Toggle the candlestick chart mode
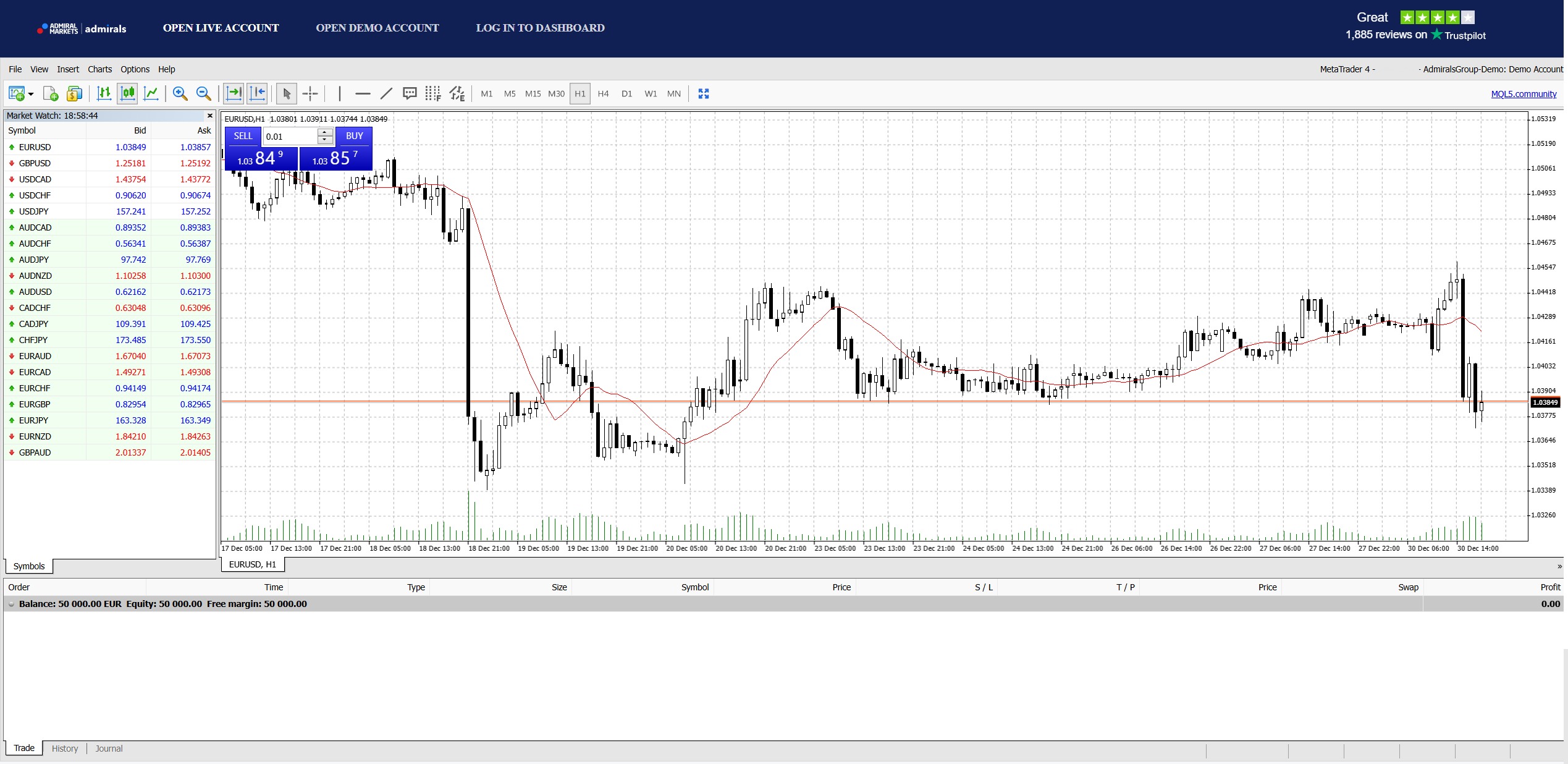 (128, 93)
